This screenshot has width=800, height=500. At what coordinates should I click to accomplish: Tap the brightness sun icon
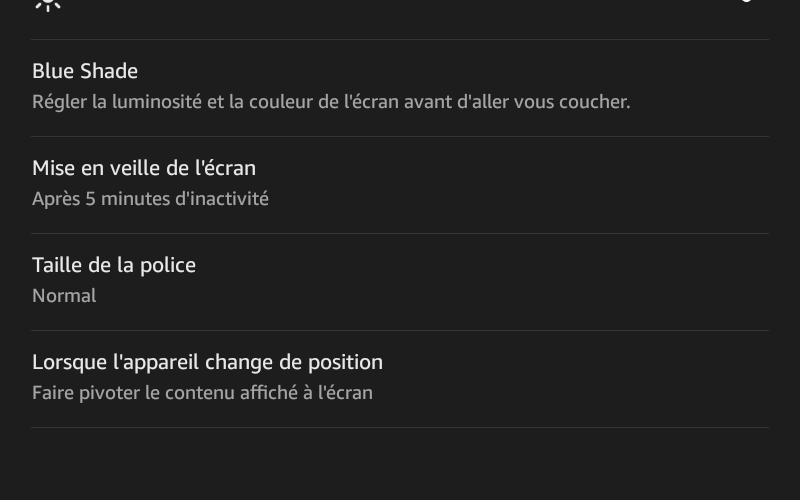(x=48, y=5)
